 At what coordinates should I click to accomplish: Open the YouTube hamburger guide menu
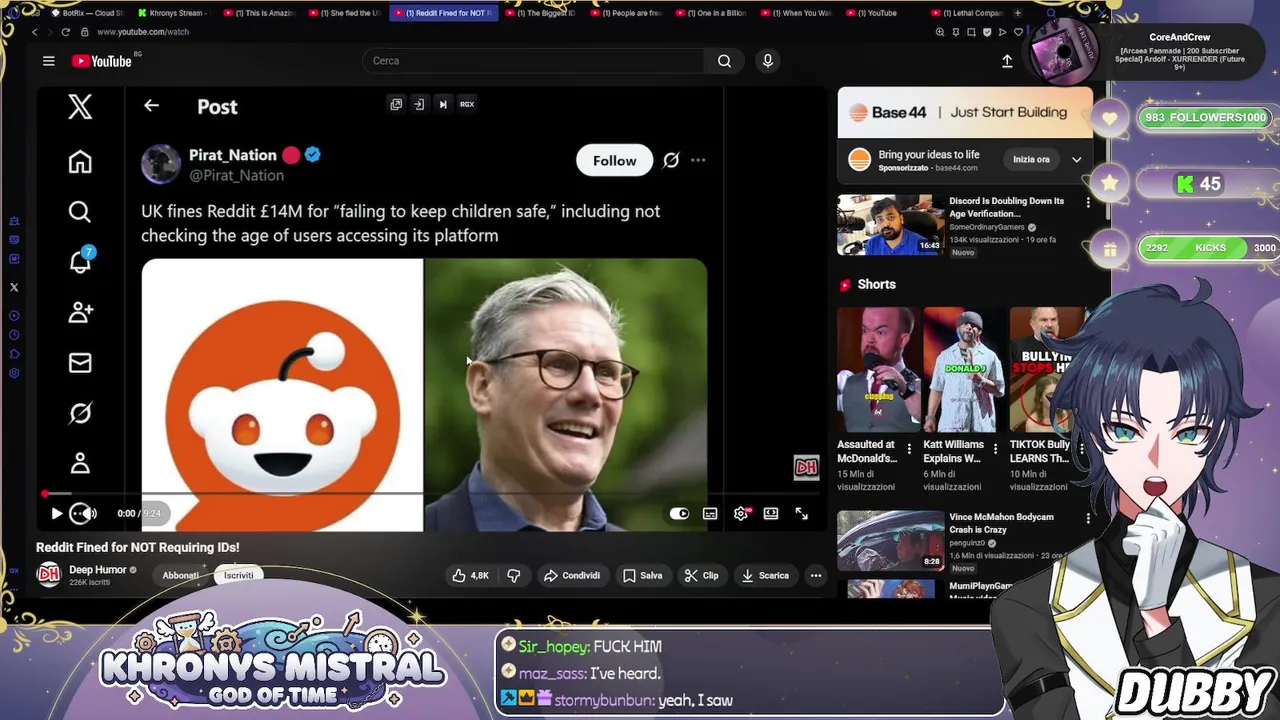[48, 61]
